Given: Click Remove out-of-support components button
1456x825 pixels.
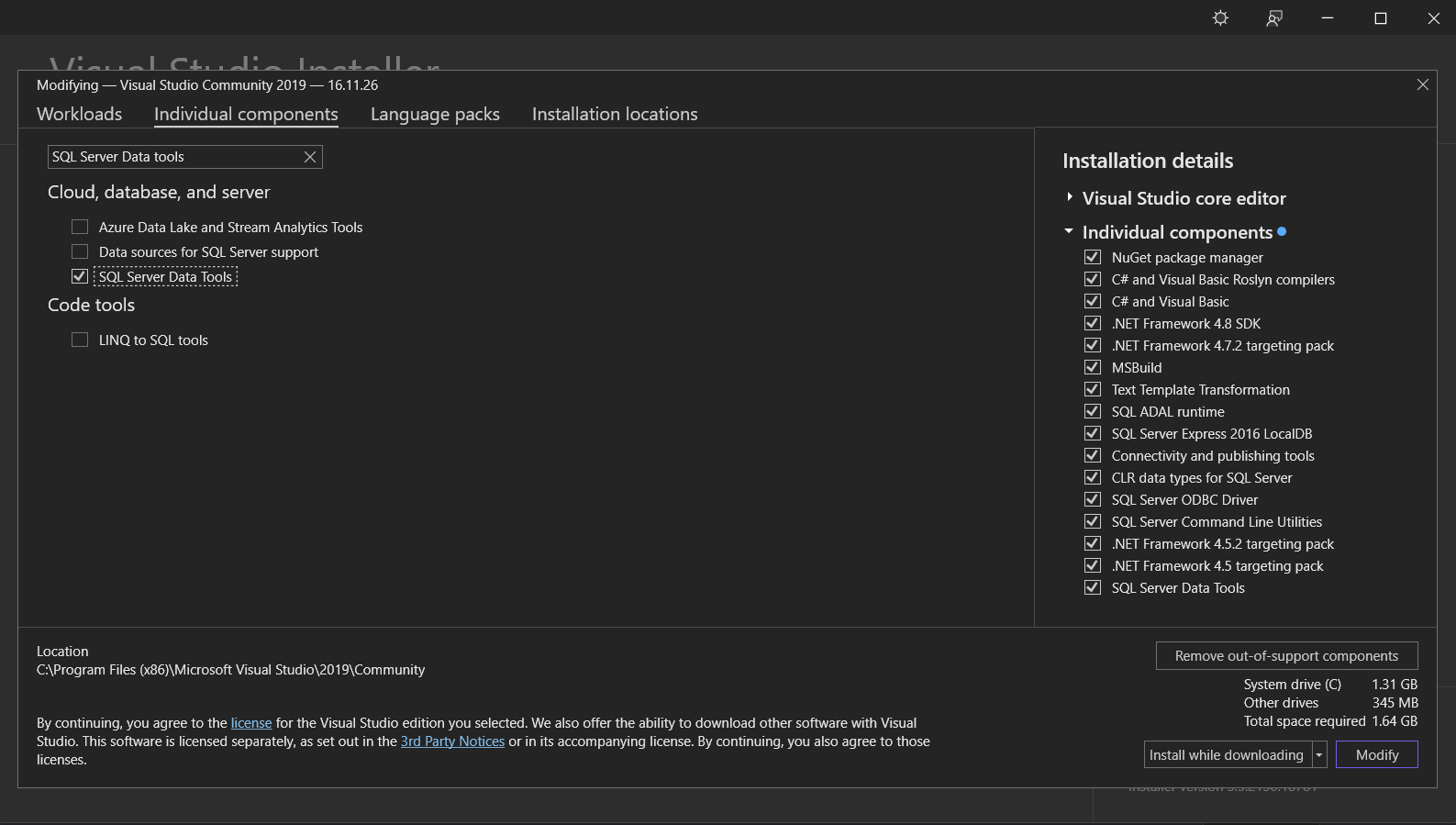Looking at the screenshot, I should [x=1286, y=655].
